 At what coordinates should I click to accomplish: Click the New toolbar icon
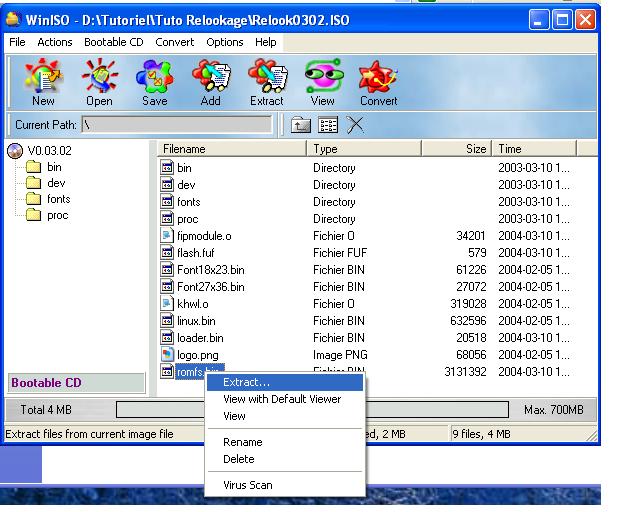[x=43, y=75]
